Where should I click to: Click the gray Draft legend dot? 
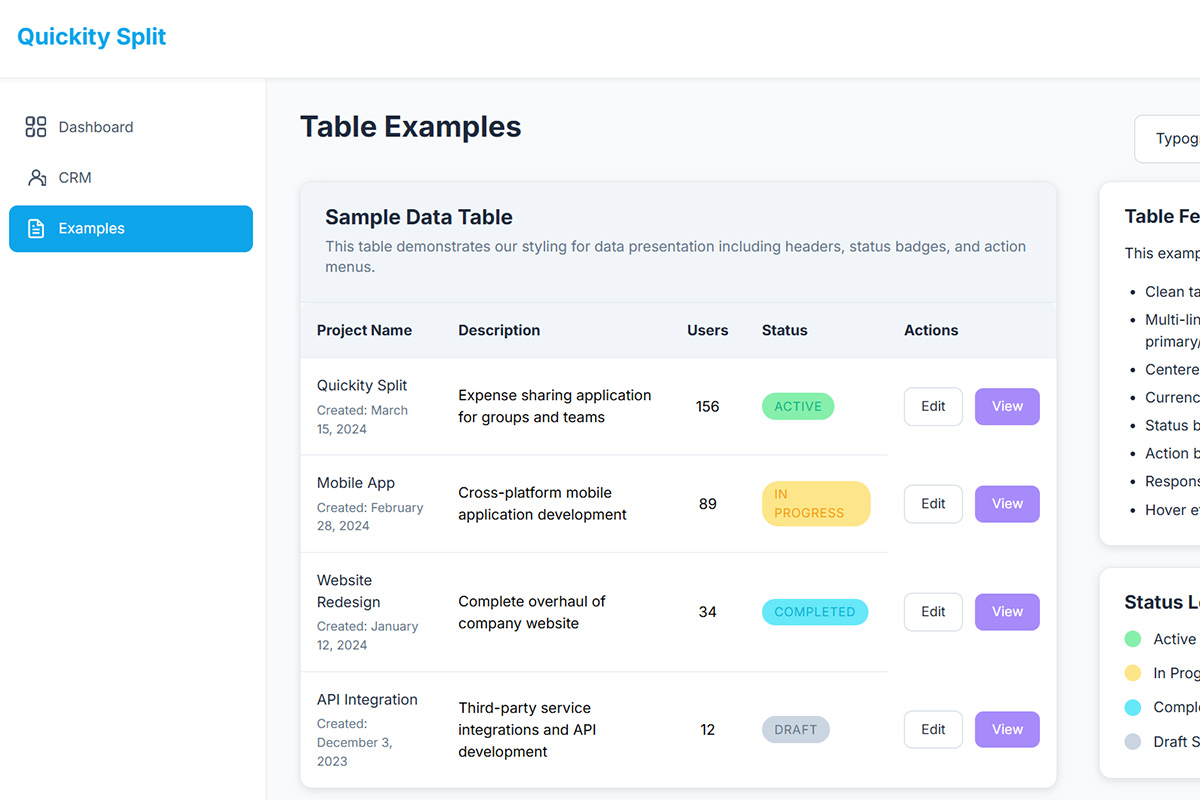click(x=1133, y=741)
